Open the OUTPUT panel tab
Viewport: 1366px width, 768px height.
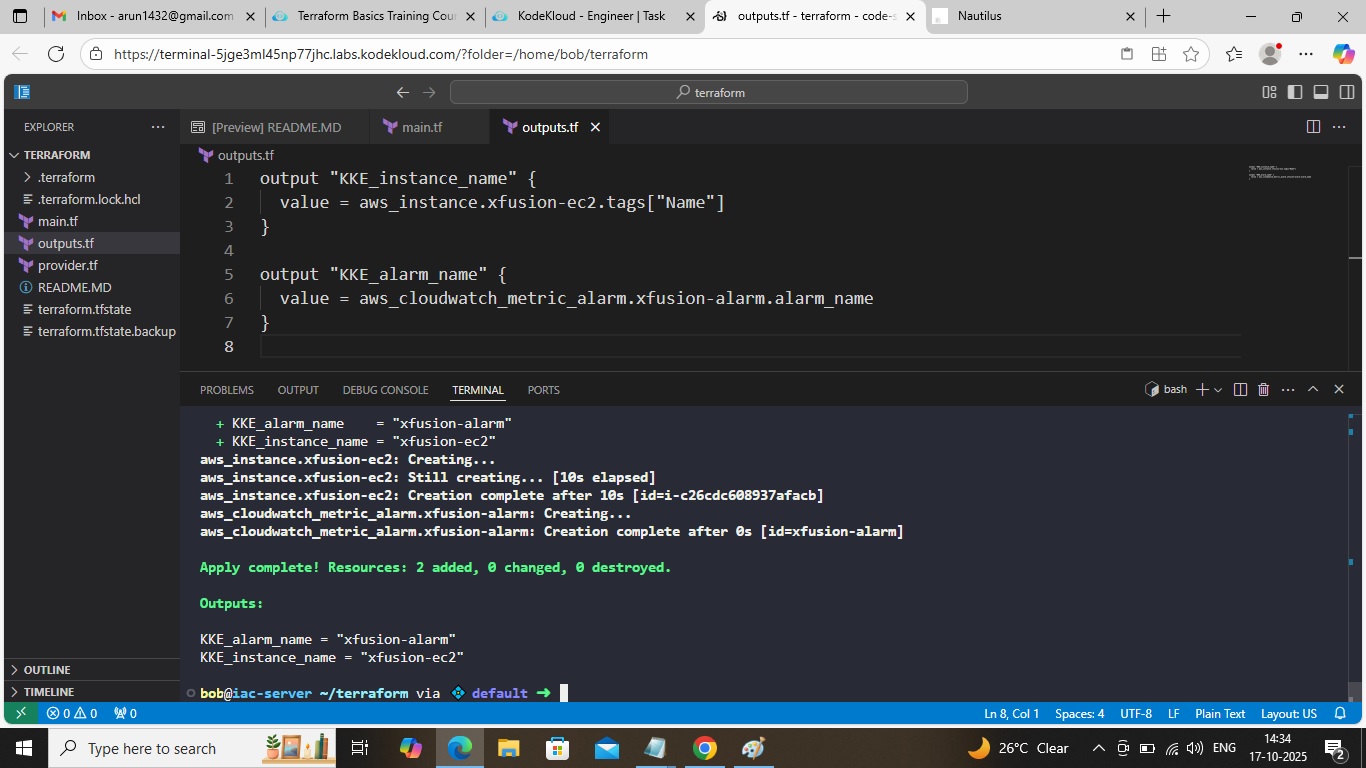pos(298,390)
